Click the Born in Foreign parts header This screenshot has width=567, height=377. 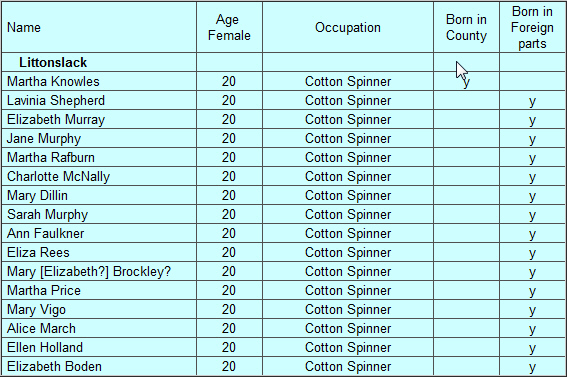[532, 27]
